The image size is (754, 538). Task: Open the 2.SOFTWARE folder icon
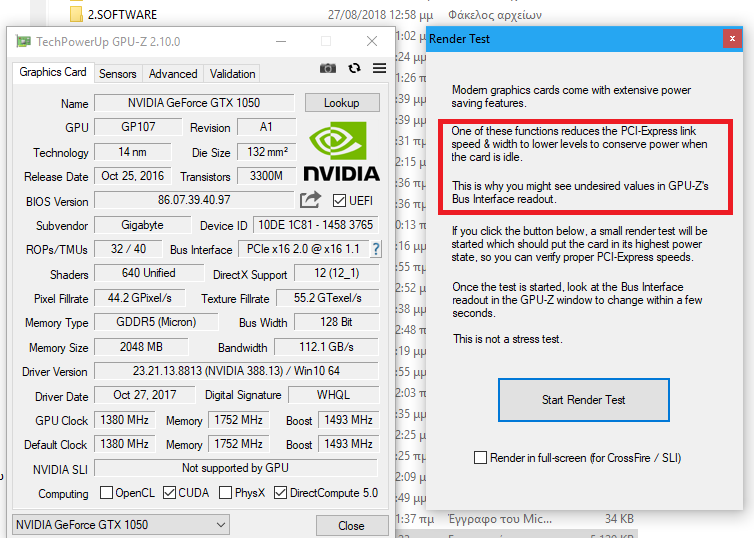[76, 14]
